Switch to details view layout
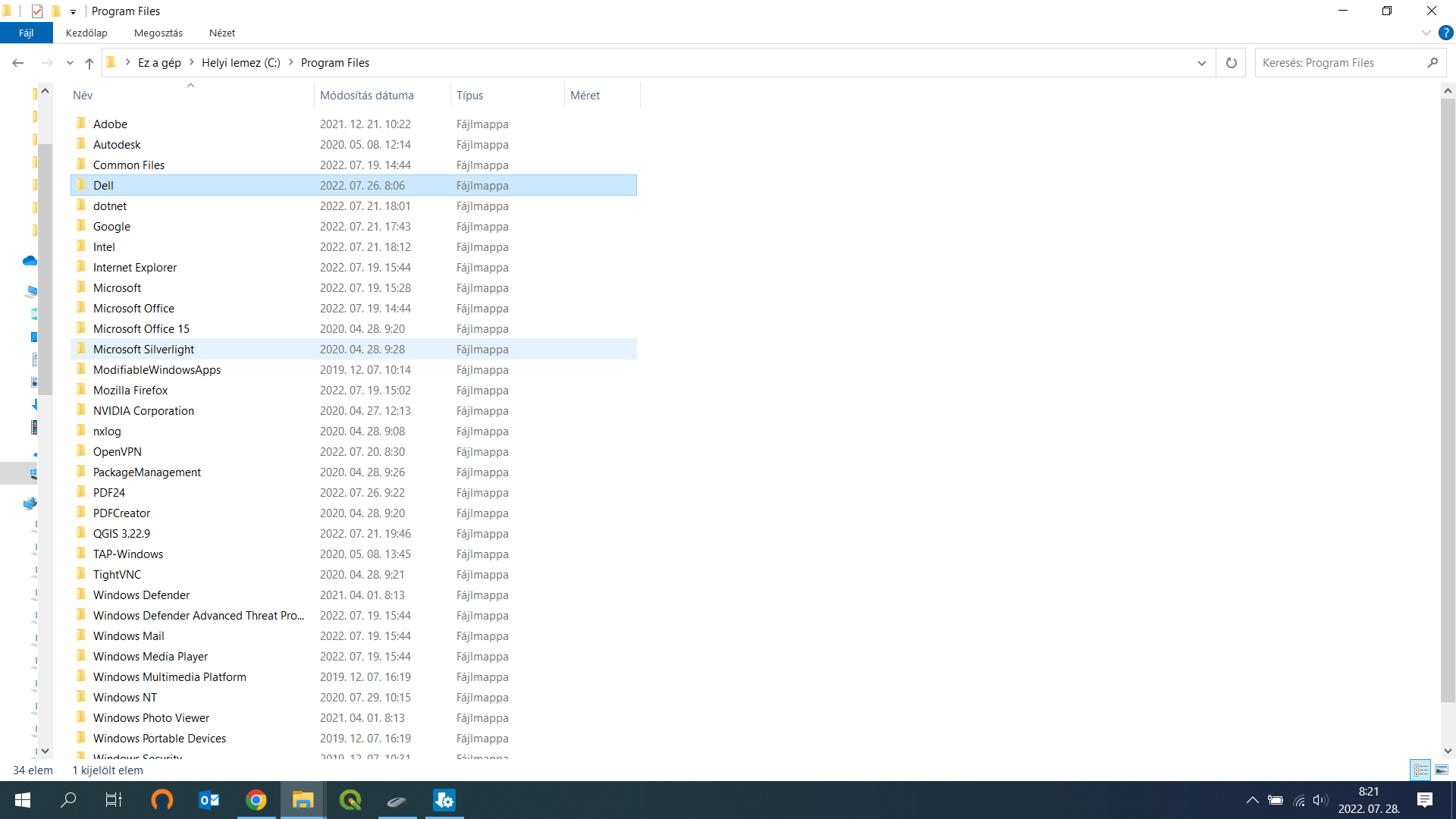 [x=1420, y=770]
